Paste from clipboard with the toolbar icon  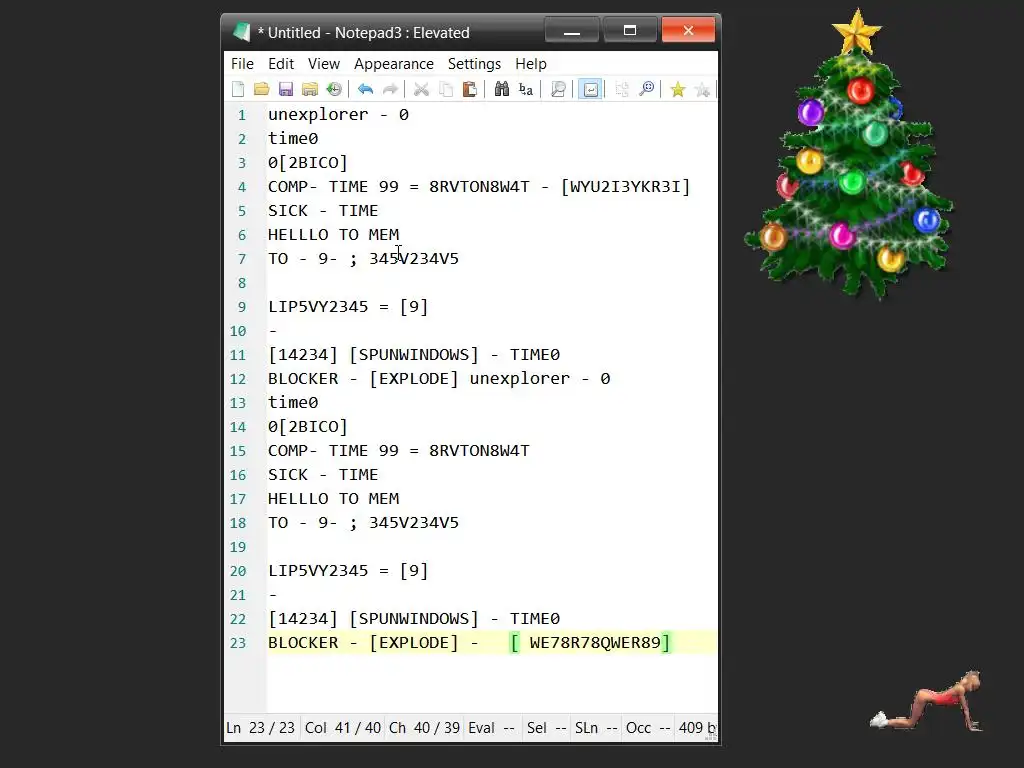coord(470,89)
